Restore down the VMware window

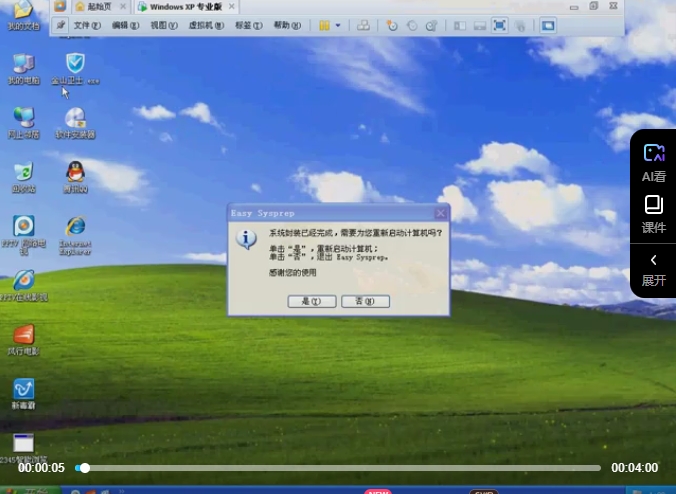click(x=594, y=6)
